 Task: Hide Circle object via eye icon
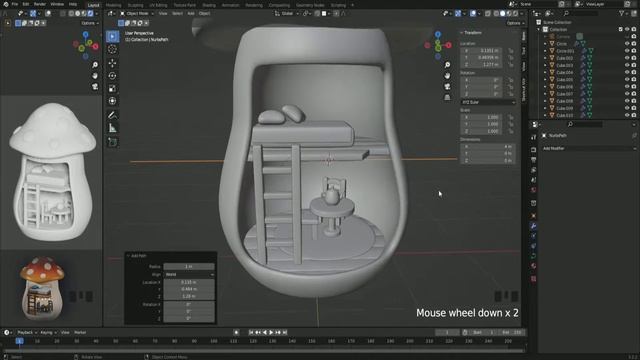pos(627,44)
